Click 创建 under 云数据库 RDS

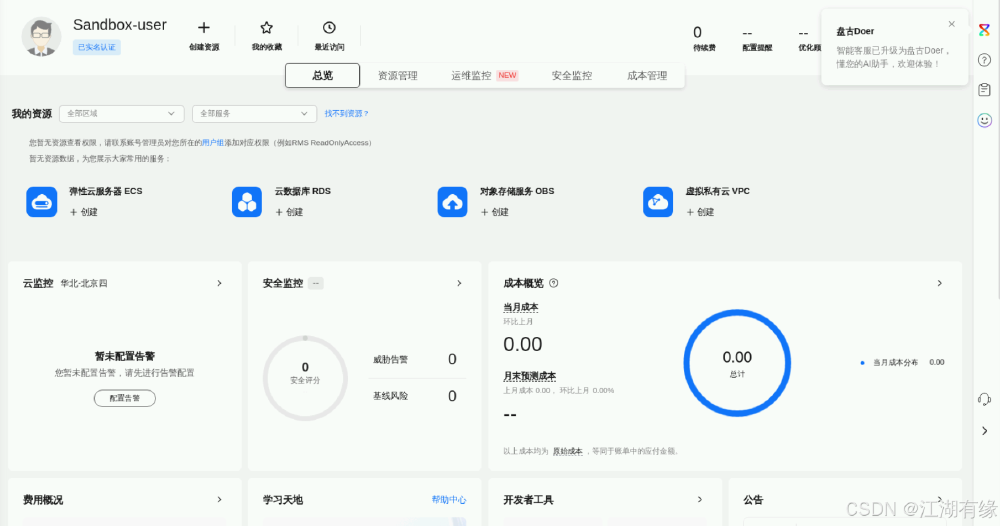point(289,212)
